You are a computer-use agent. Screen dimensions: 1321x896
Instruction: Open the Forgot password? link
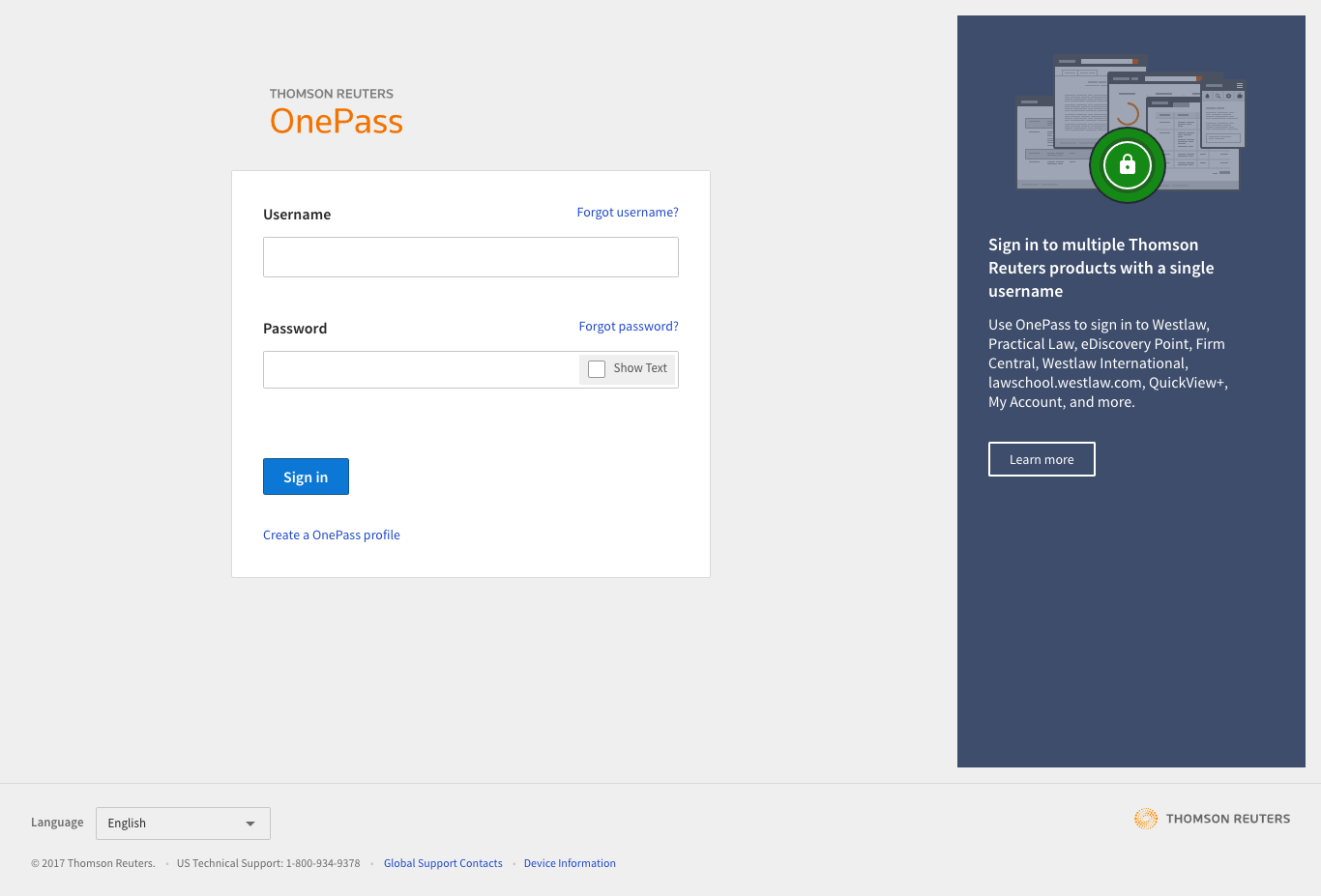click(x=629, y=327)
